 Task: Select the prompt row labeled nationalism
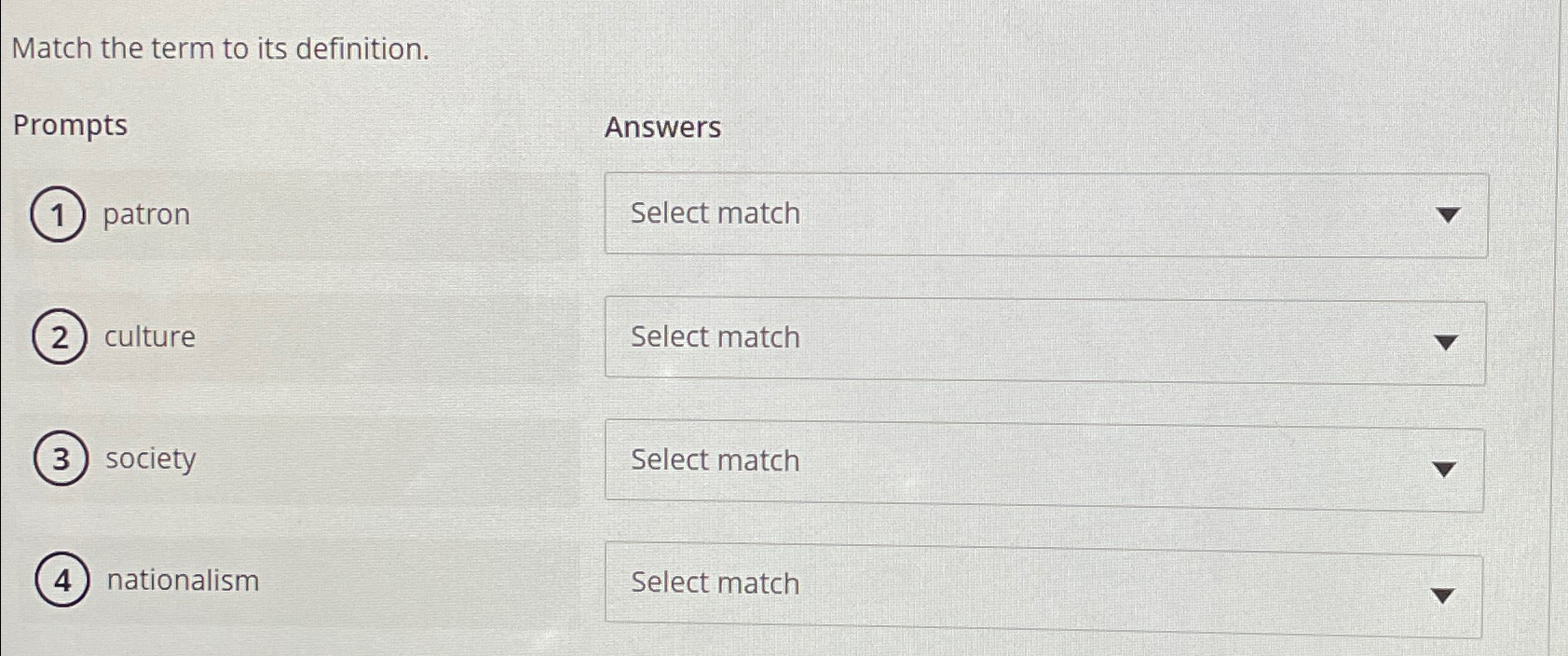coord(184,581)
